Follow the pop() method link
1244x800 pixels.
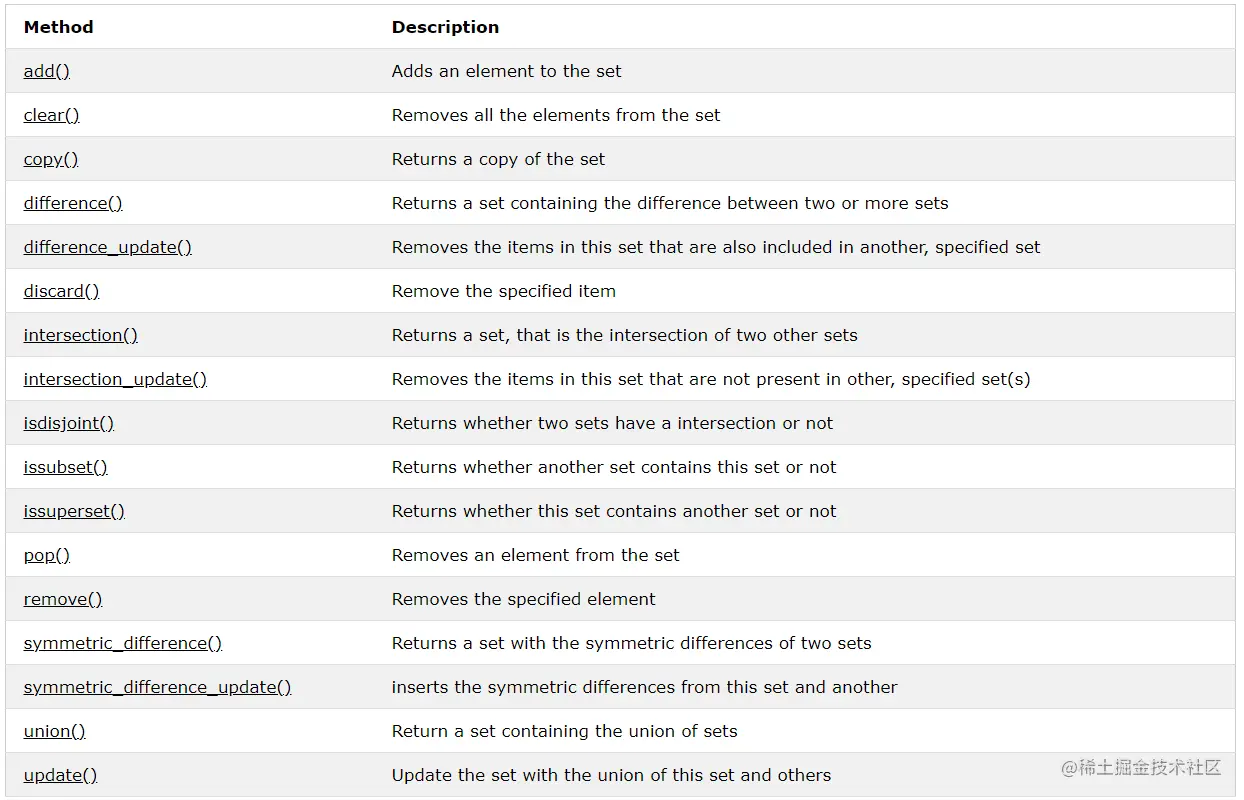pos(47,555)
